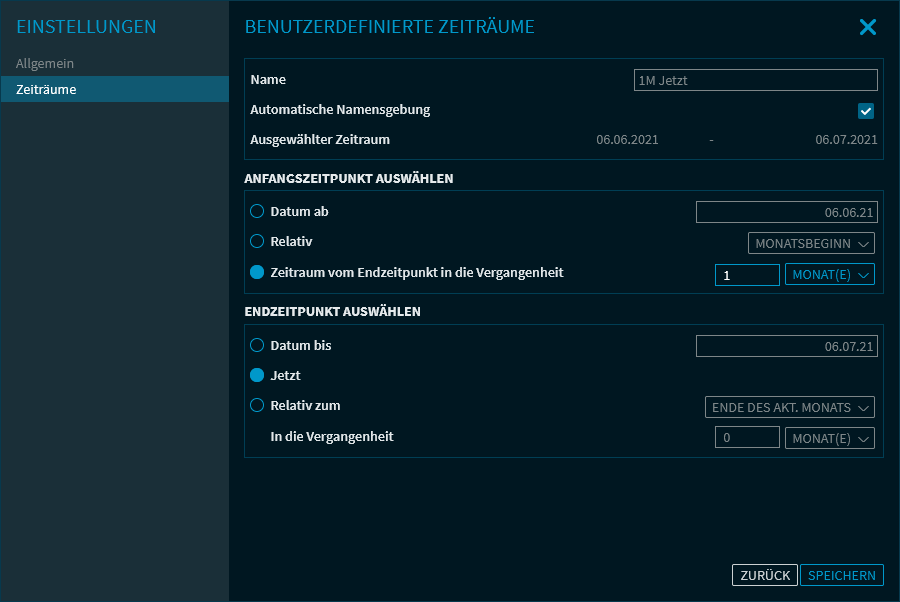This screenshot has width=900, height=602.
Task: Open the MONAT(E) dropdown under 'In die Vergangenheit'
Action: tap(829, 438)
